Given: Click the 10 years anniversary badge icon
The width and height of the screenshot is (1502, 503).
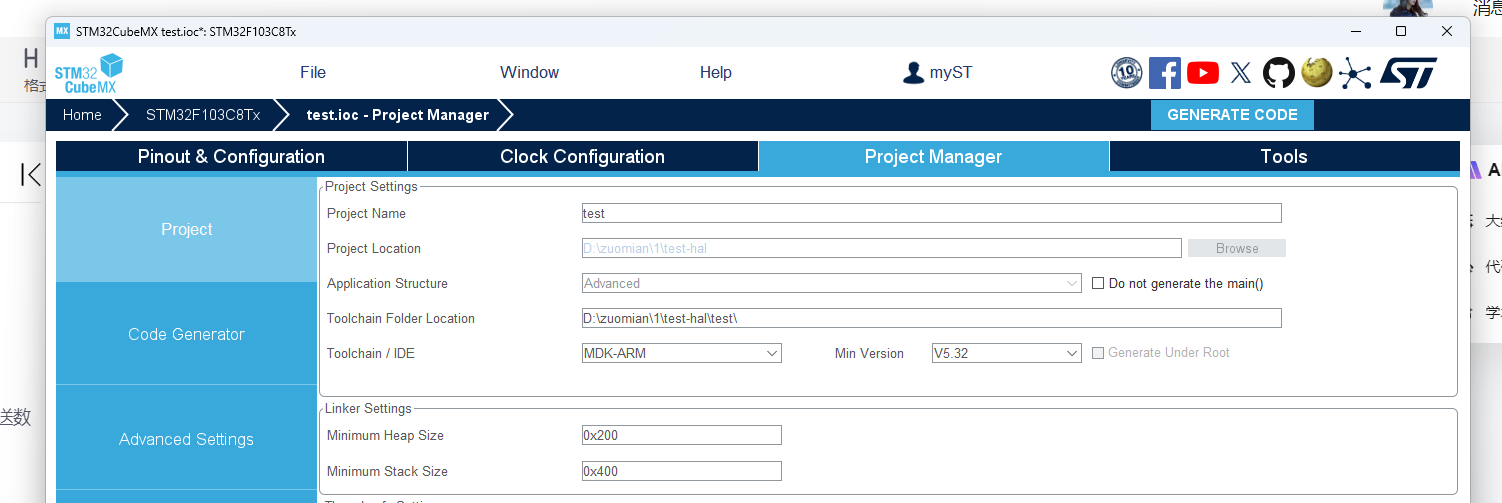Looking at the screenshot, I should pos(1127,72).
